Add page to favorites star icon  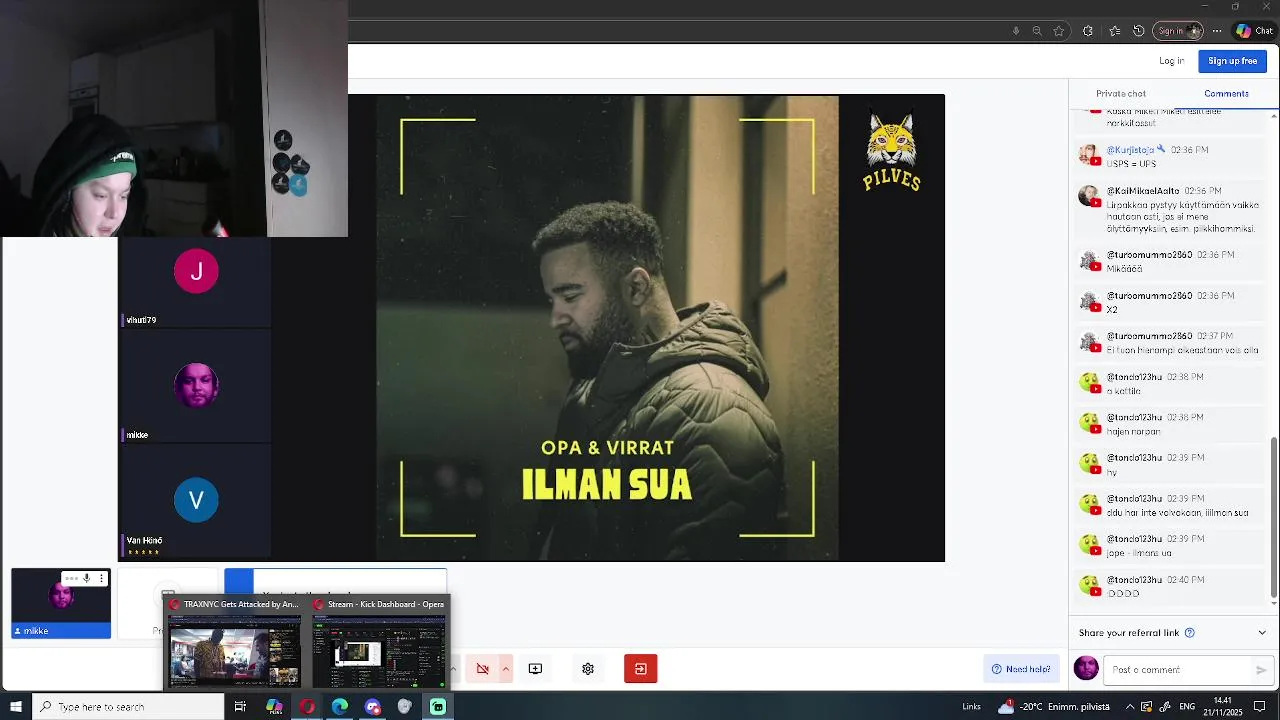pyautogui.click(x=1059, y=31)
